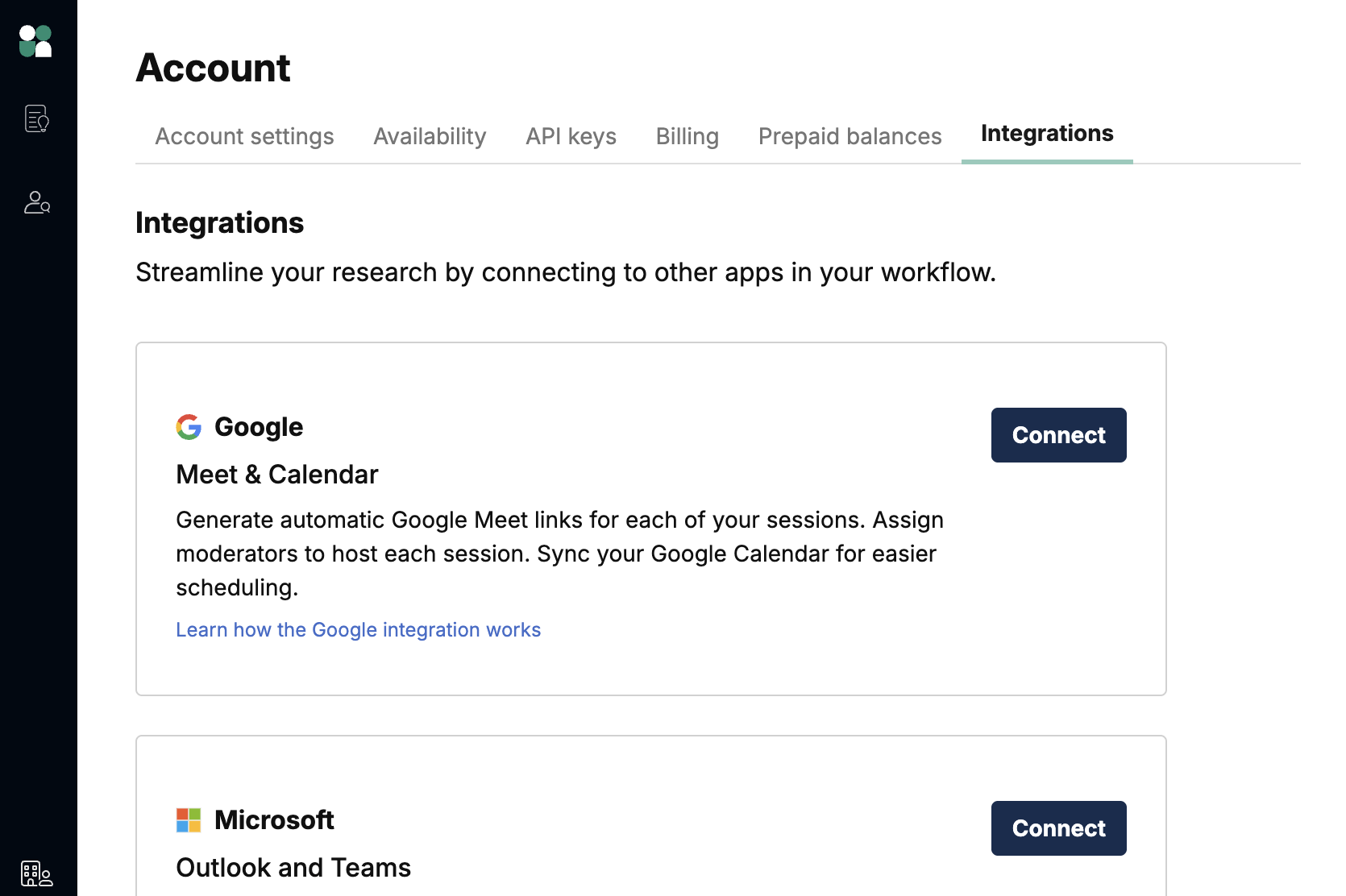Click the Google logo icon

point(189,427)
